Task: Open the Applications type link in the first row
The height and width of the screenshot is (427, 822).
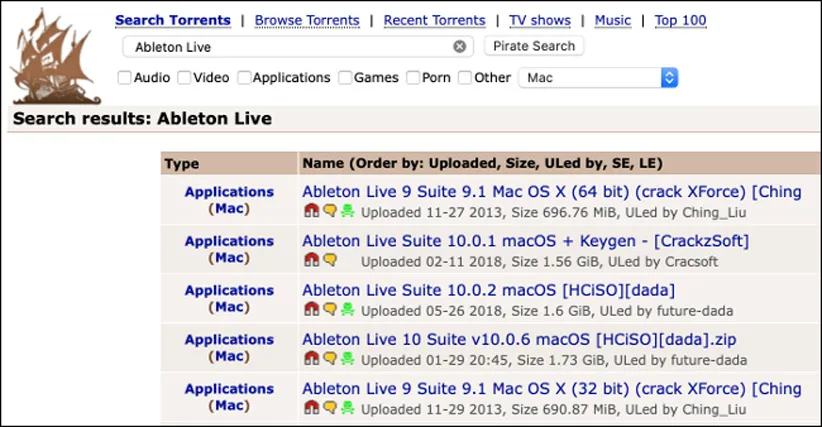Action: point(229,192)
